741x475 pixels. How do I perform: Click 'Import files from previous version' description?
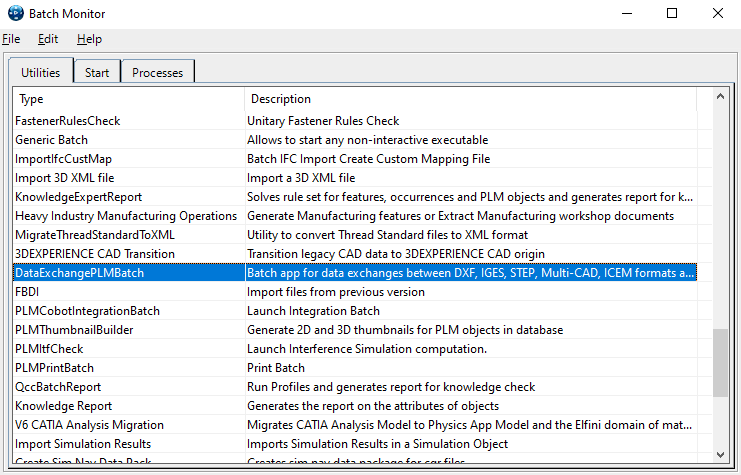point(336,292)
